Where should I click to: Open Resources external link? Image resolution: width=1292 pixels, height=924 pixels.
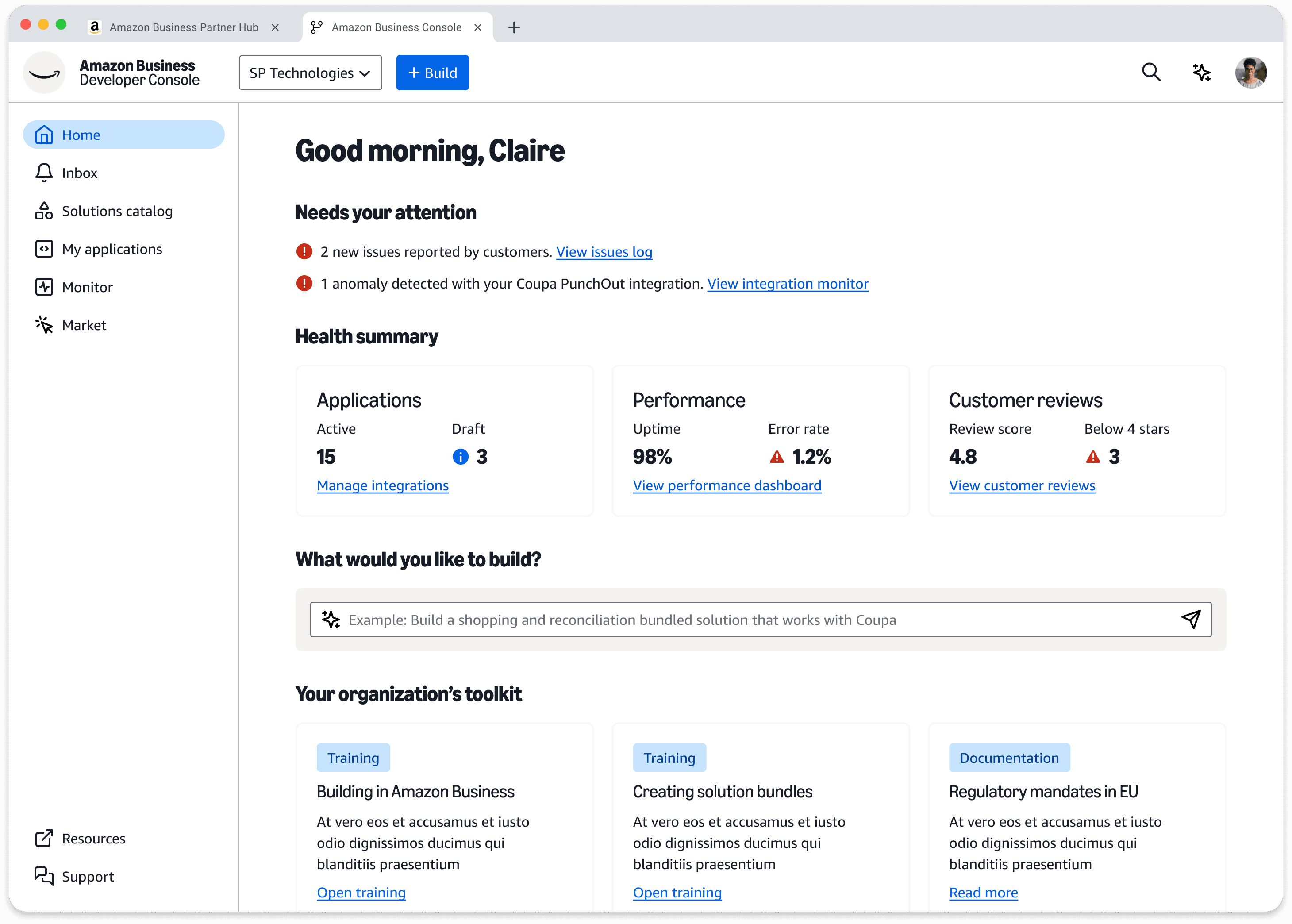93,839
